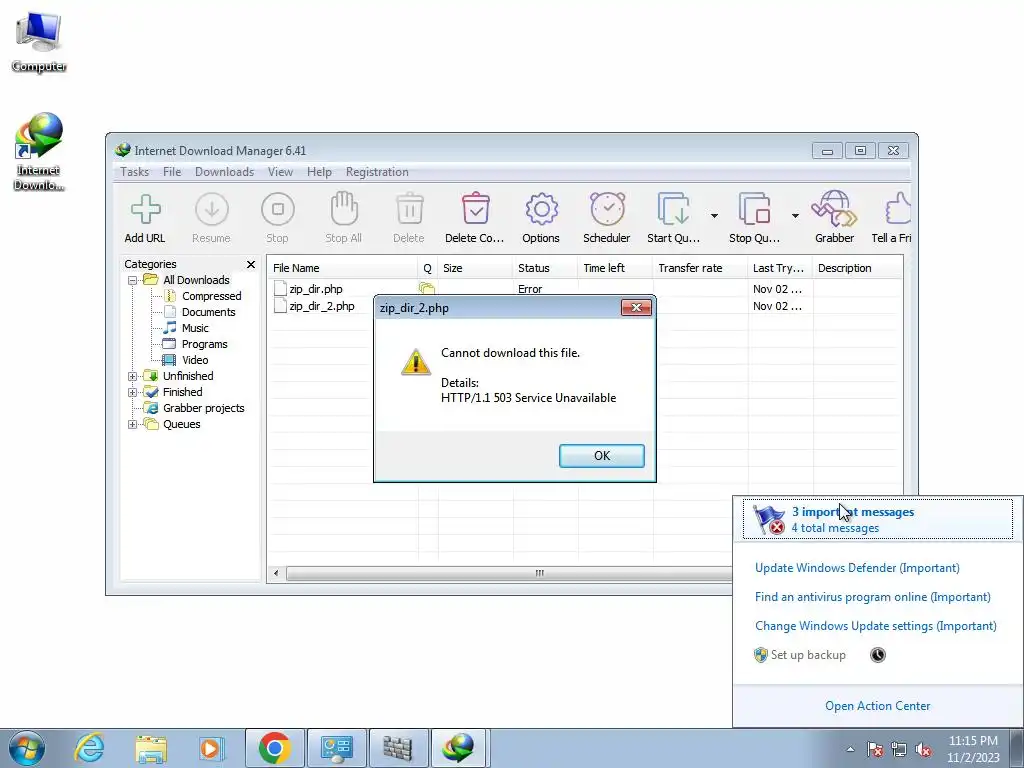Open the Help menu

[319, 172]
